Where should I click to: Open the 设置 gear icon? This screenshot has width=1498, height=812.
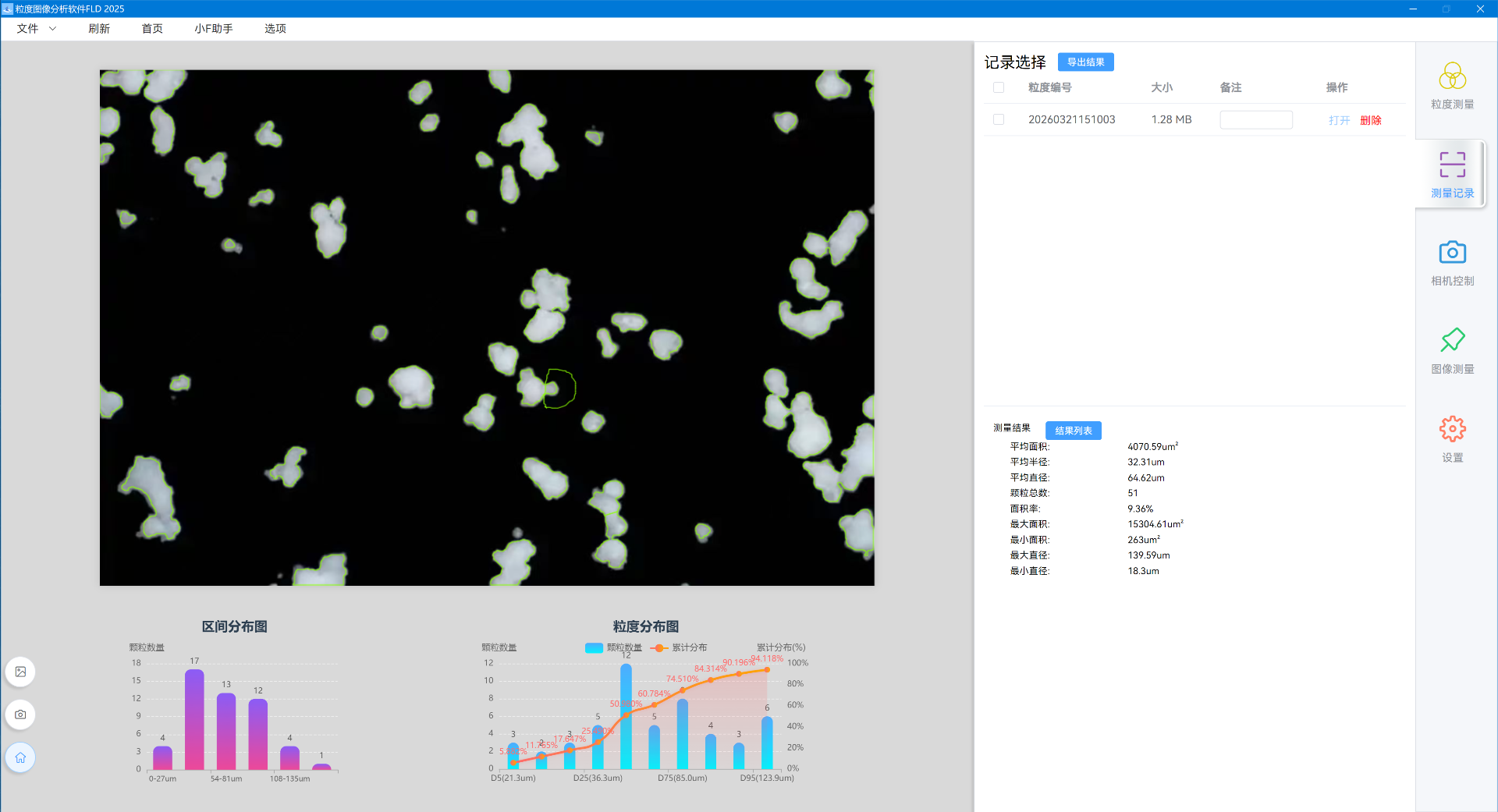1452,429
